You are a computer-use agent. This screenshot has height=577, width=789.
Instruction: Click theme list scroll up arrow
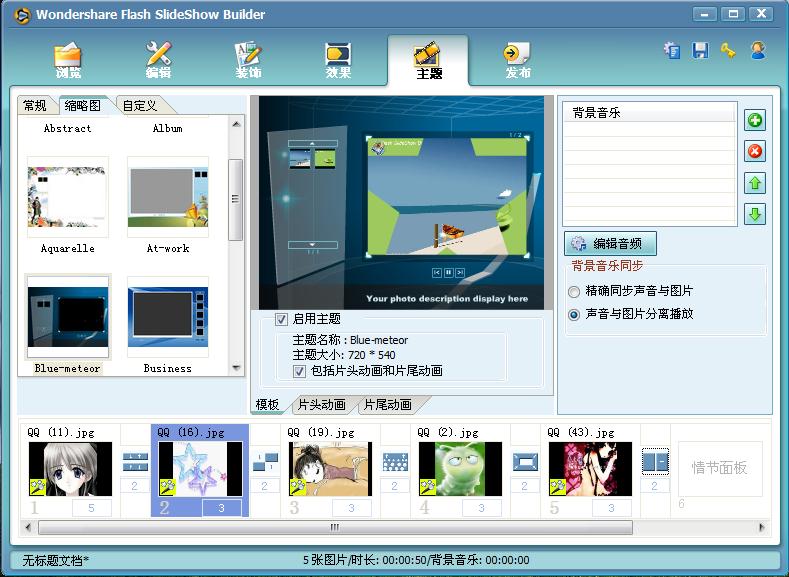click(236, 124)
